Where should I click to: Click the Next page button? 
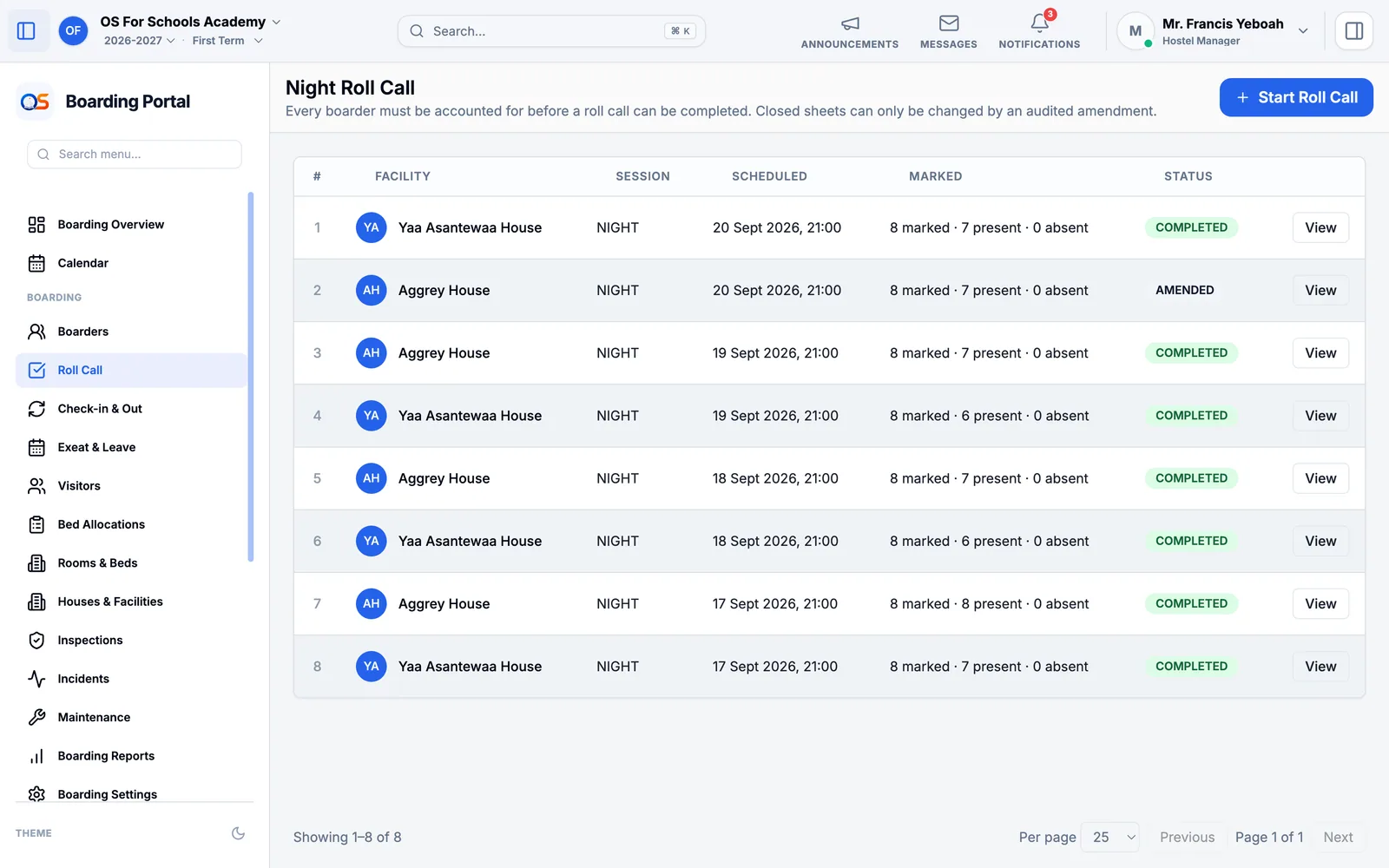1338,838
